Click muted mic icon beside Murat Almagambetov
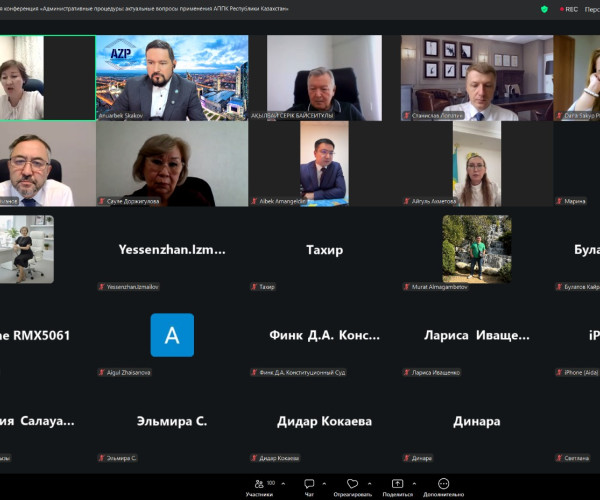Screen dimensions: 600x500 click(x=407, y=287)
